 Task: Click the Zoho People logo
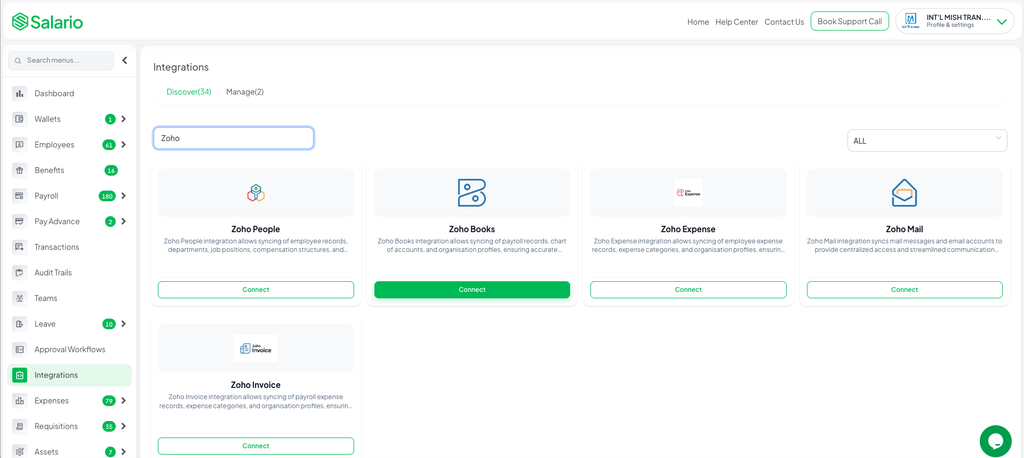click(x=256, y=193)
